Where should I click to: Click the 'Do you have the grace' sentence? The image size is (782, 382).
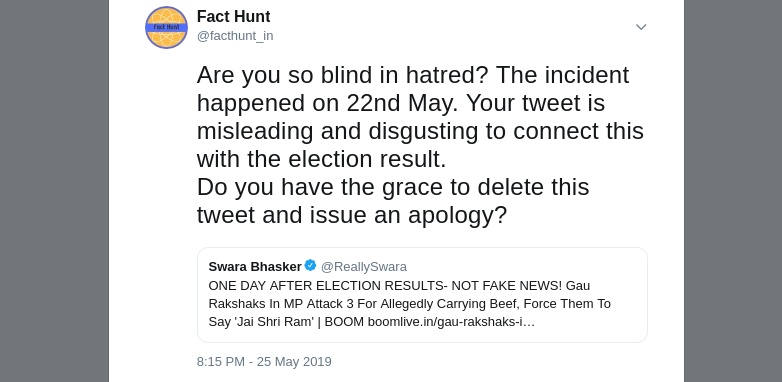click(393, 187)
